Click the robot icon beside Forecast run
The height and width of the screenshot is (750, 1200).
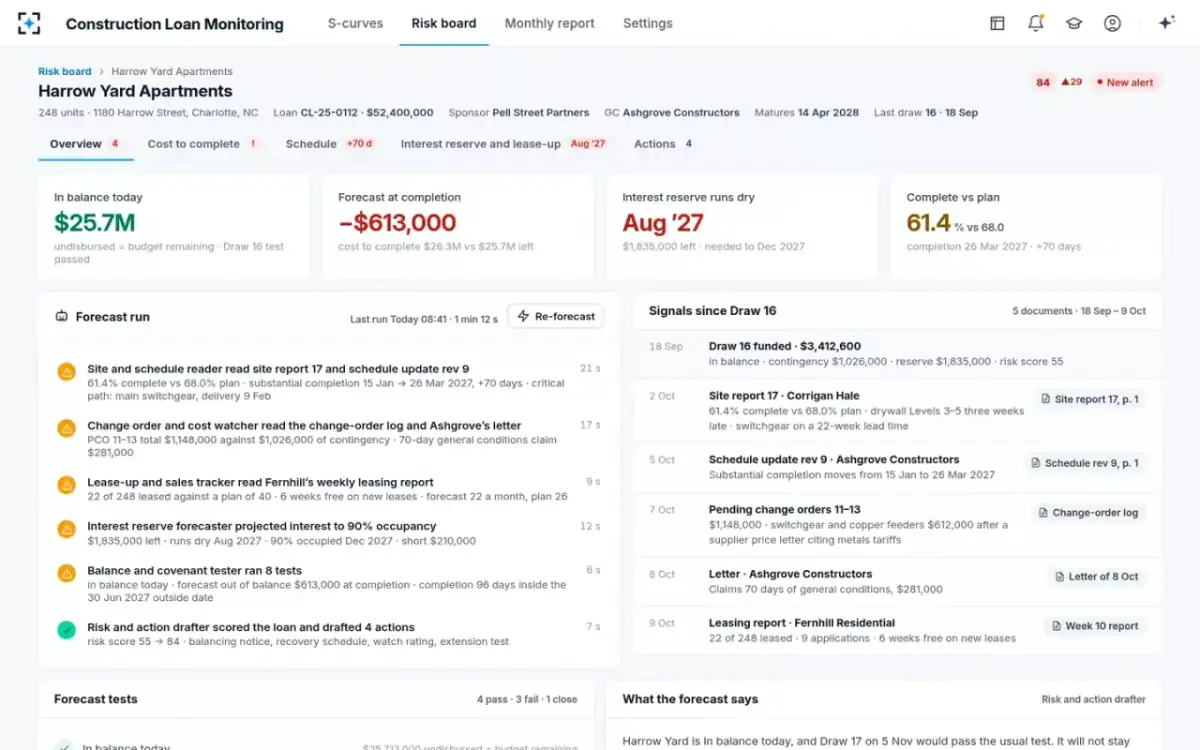(62, 316)
